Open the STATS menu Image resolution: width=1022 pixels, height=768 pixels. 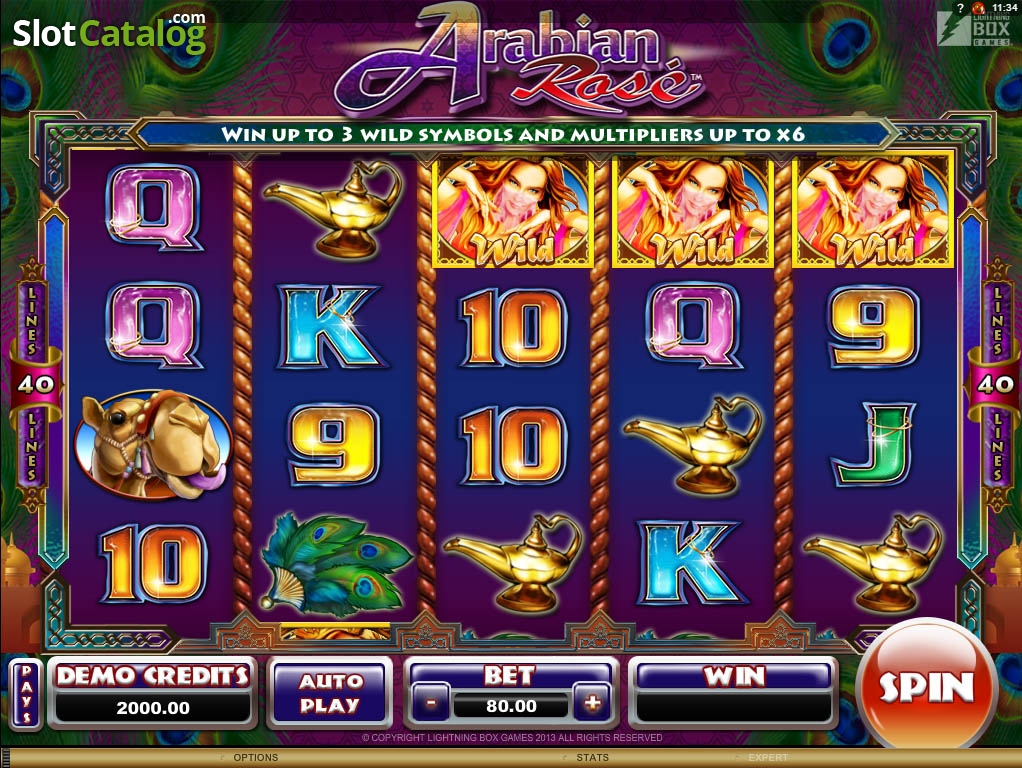(592, 758)
